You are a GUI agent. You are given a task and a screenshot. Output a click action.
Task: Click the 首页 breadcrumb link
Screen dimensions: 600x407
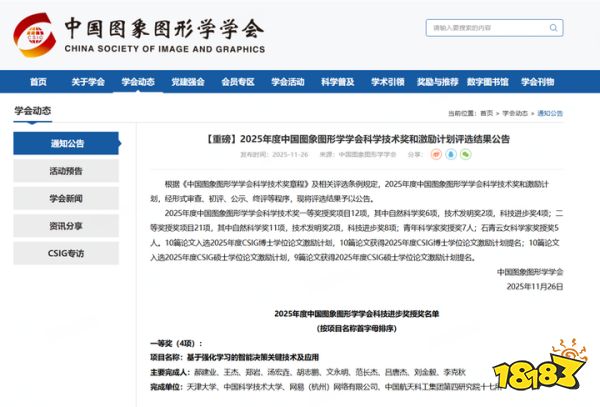coord(486,114)
